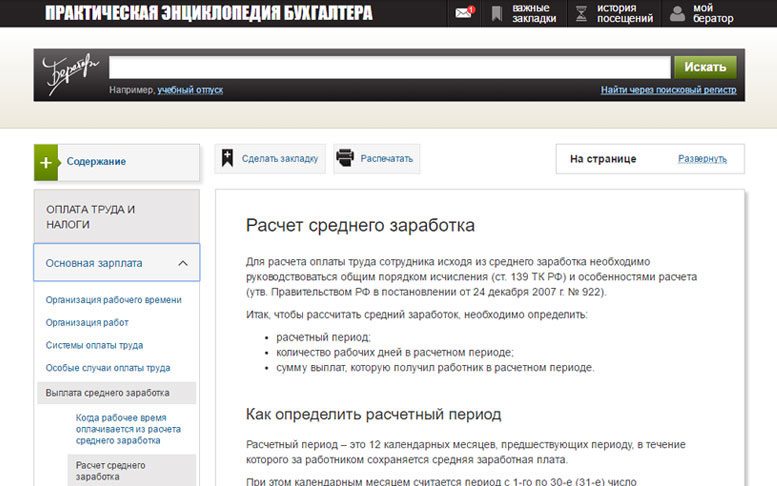Click the Бератор logo in search bar
This screenshot has height=486, width=777.
point(69,73)
